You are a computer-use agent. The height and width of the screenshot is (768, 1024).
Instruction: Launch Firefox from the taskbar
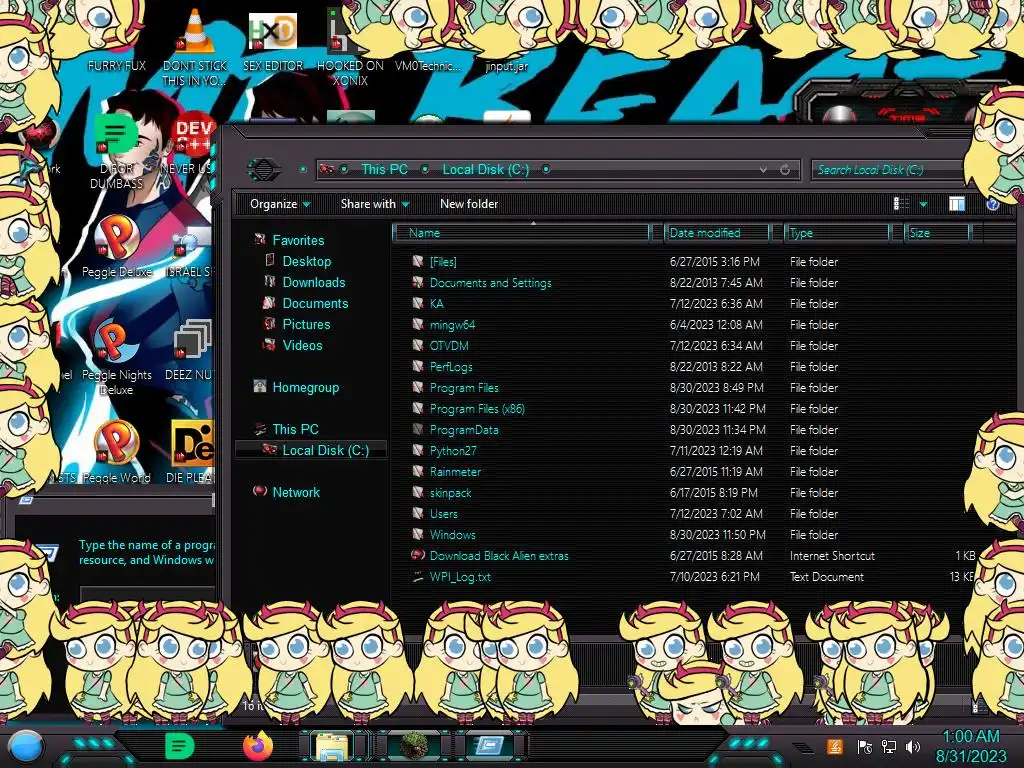coord(257,746)
